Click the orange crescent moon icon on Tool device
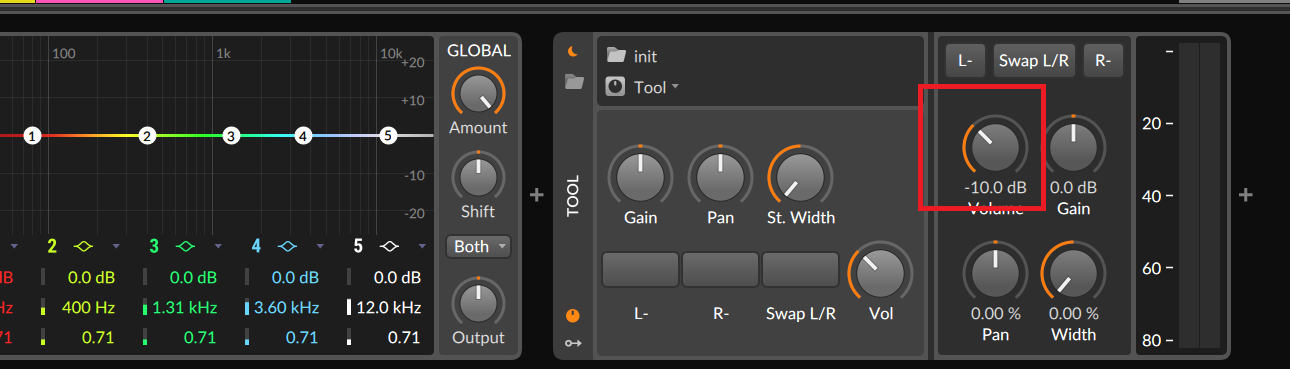Image resolution: width=1290 pixels, height=369 pixels. [x=573, y=52]
